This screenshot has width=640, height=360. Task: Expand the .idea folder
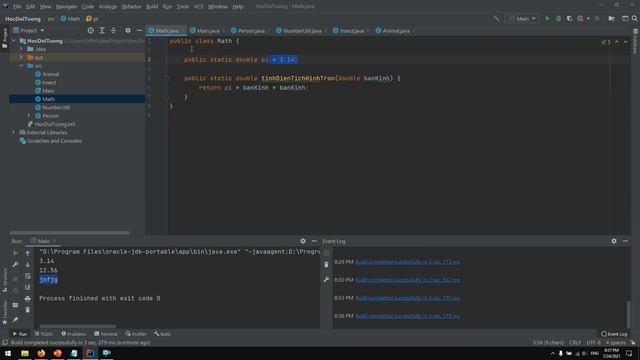(x=22, y=49)
